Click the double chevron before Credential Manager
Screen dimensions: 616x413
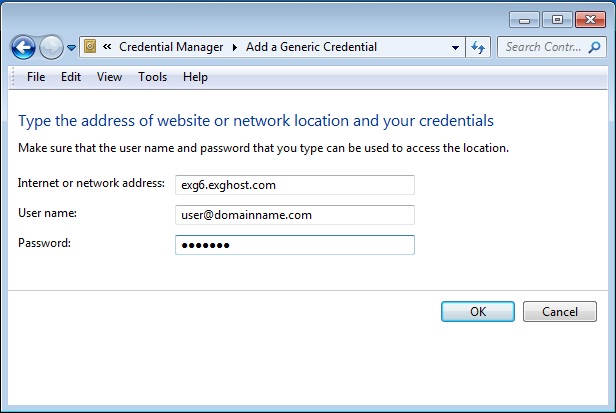(x=107, y=47)
